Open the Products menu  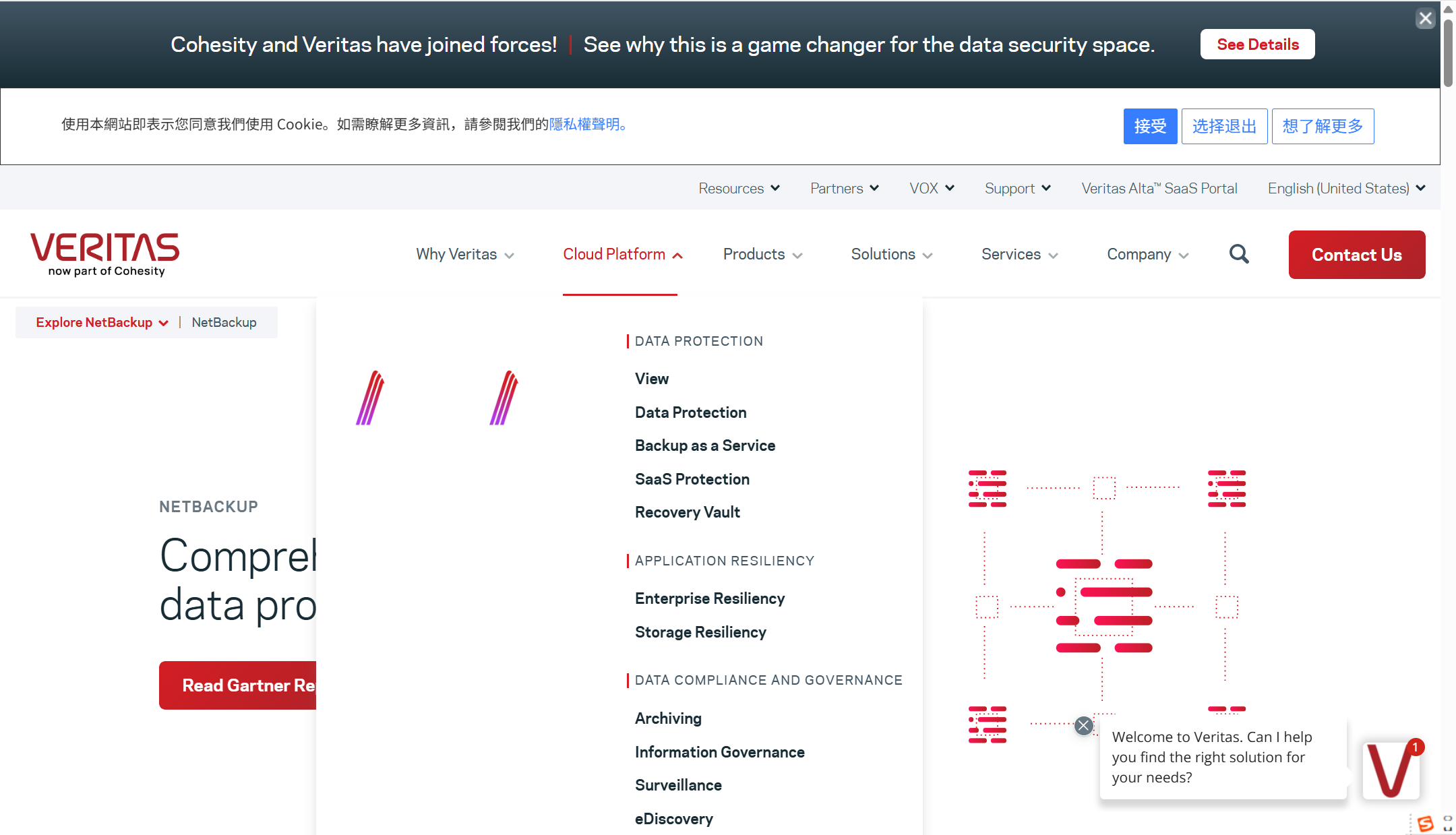(x=762, y=254)
